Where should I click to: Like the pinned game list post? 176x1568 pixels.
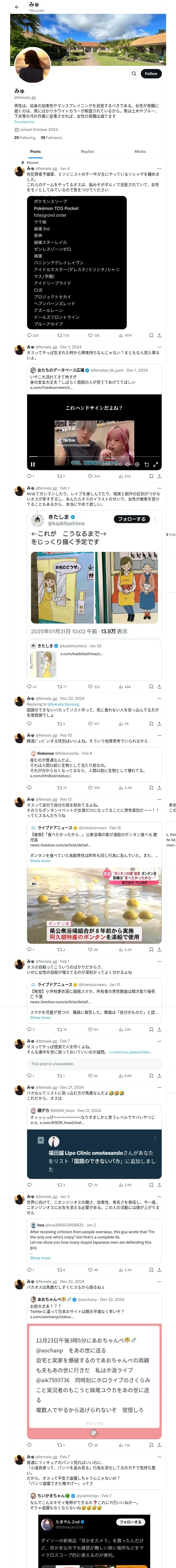(x=93, y=335)
